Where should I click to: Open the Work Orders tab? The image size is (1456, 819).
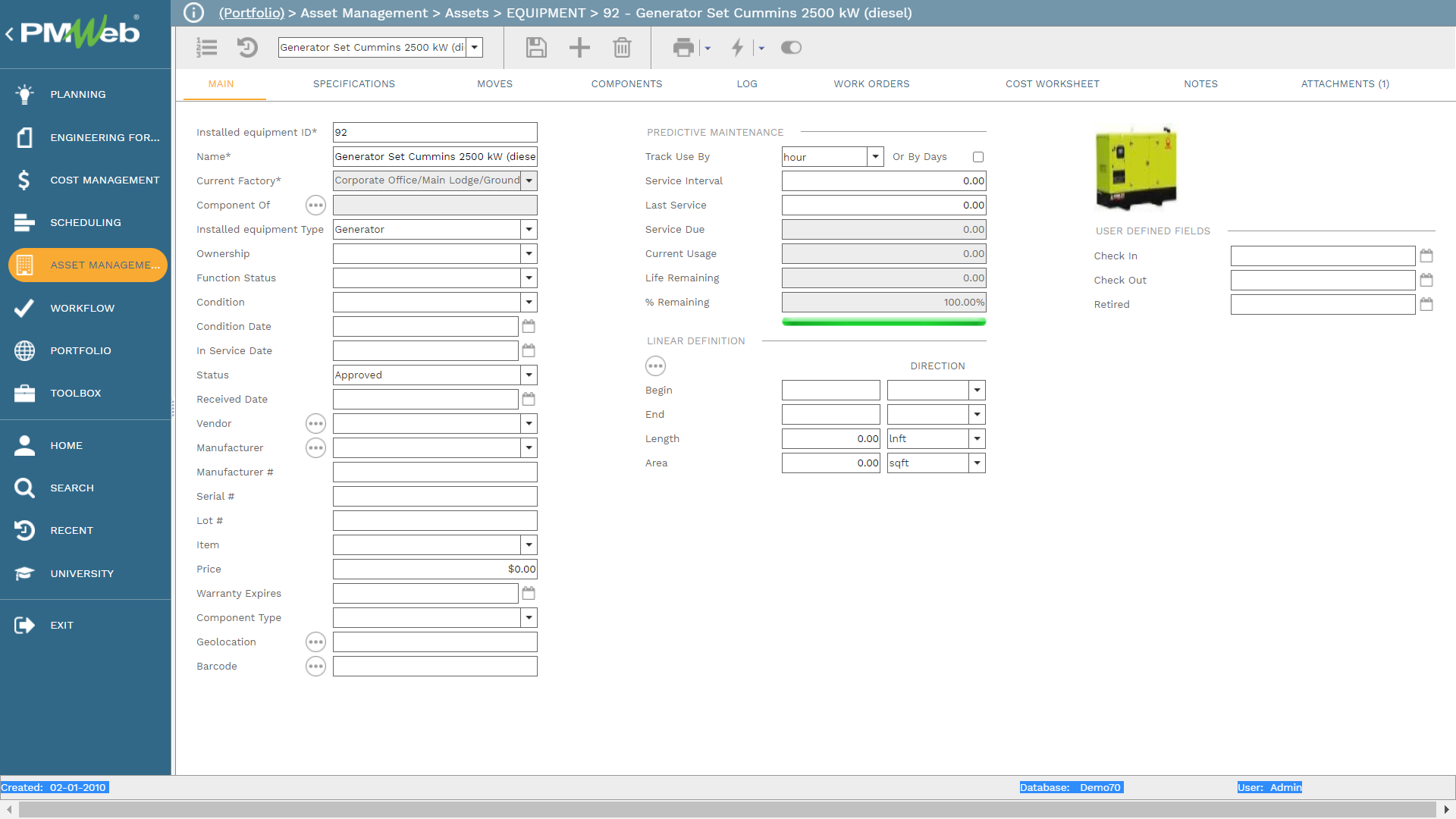click(871, 84)
